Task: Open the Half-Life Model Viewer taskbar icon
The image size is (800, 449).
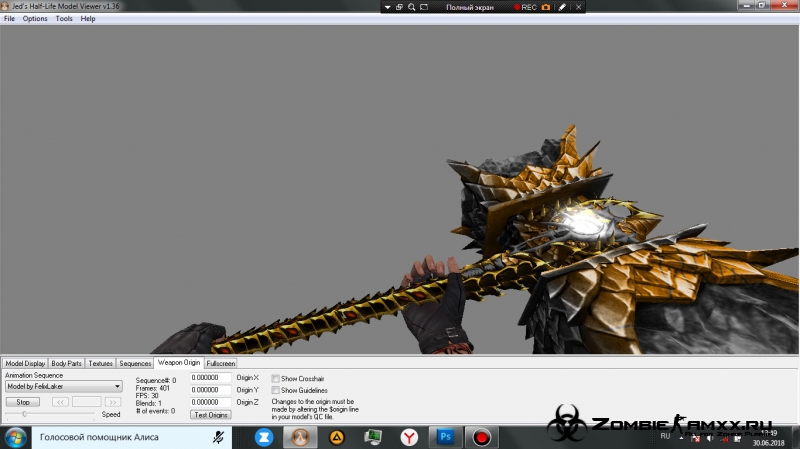Action: tap(300, 437)
